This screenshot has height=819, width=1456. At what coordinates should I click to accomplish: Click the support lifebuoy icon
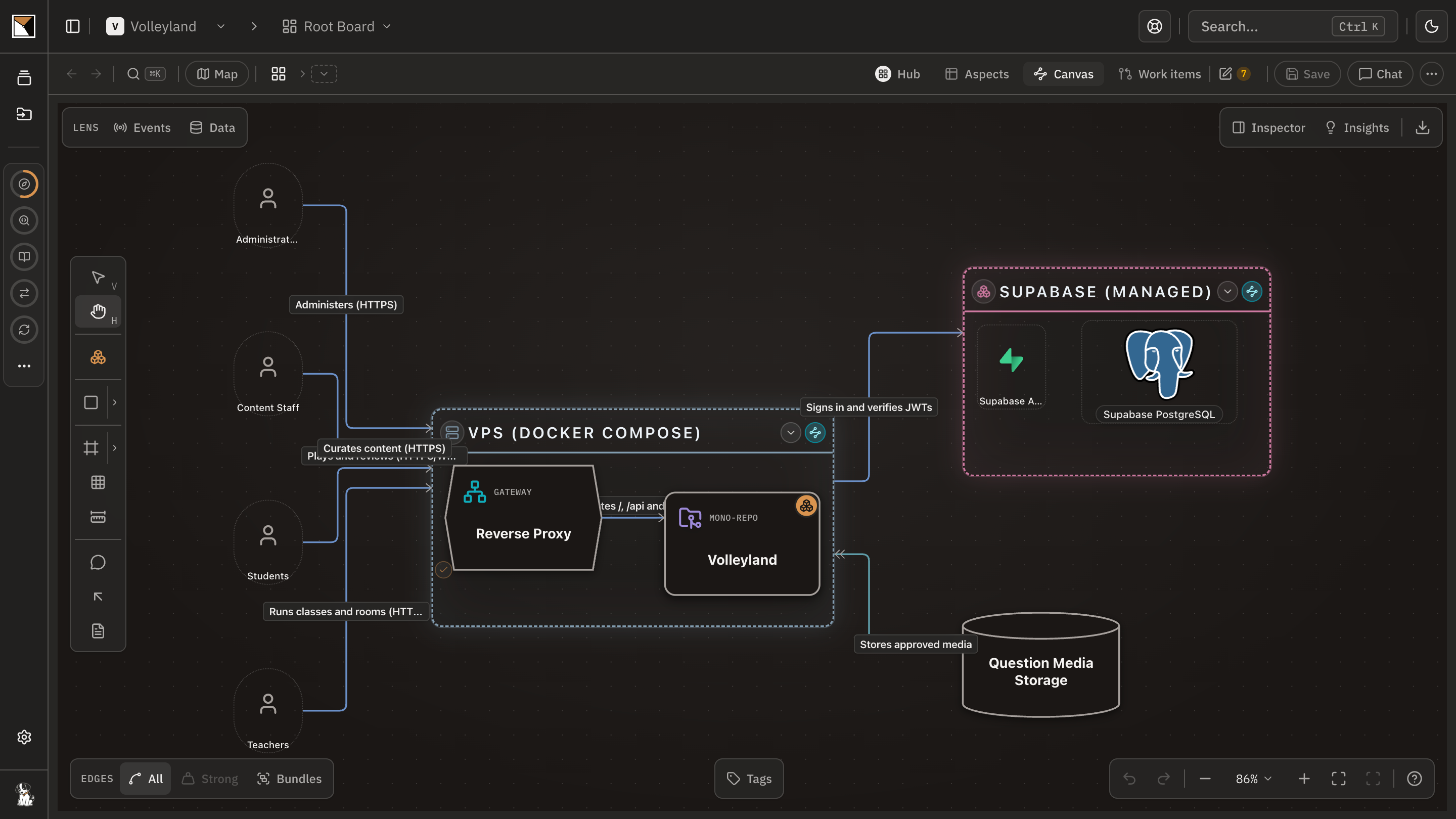click(1155, 27)
